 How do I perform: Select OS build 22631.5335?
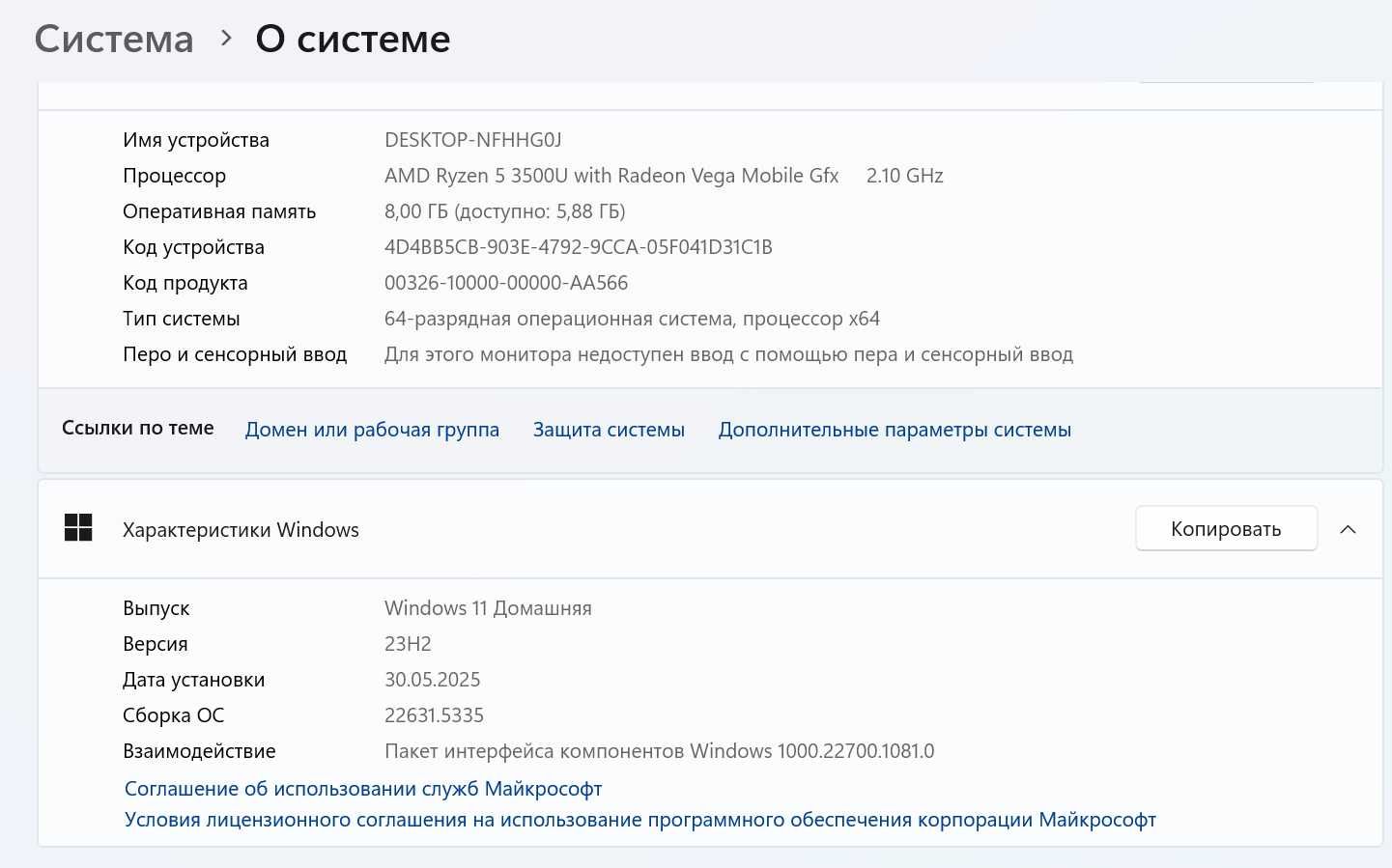pos(434,715)
